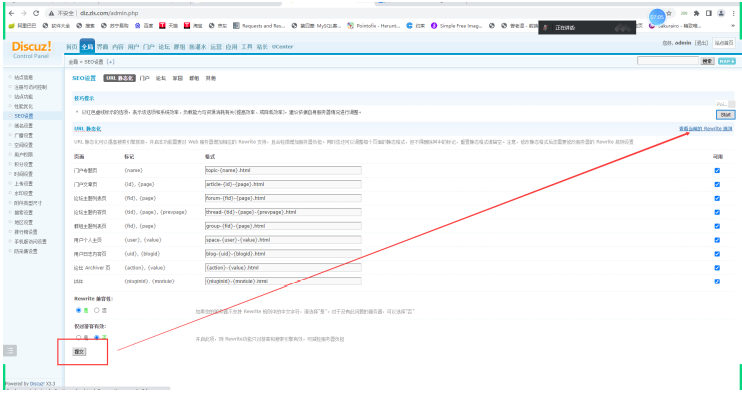Uncheck the checkbox for topic-{name}.html row

pos(717,170)
